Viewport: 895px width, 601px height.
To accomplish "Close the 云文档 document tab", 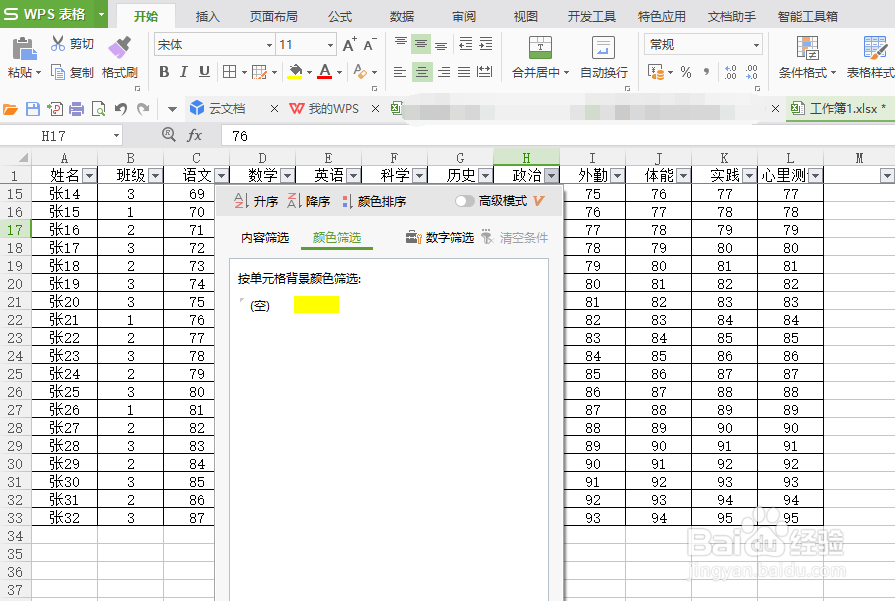I will tap(275, 108).
